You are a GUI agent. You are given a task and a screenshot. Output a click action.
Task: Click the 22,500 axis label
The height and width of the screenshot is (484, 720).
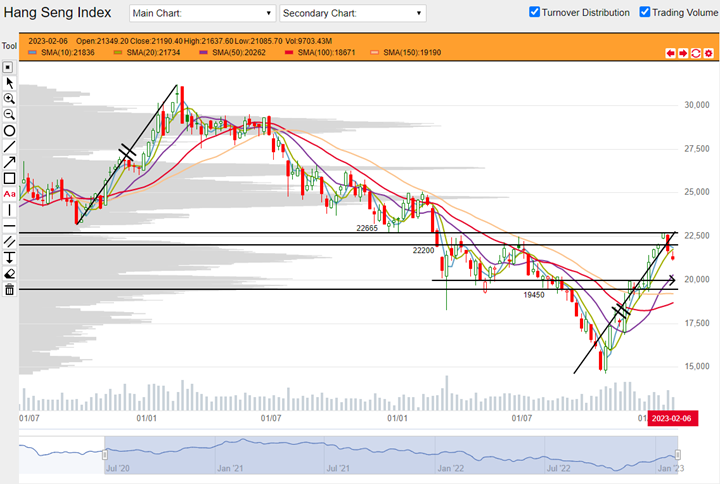point(697,235)
